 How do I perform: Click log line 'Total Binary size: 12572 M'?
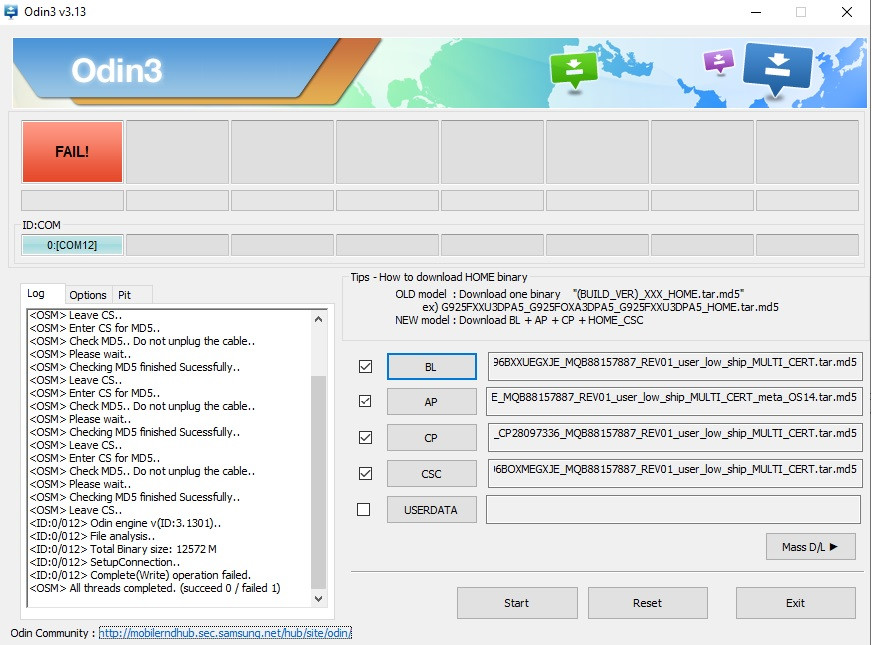tap(123, 549)
